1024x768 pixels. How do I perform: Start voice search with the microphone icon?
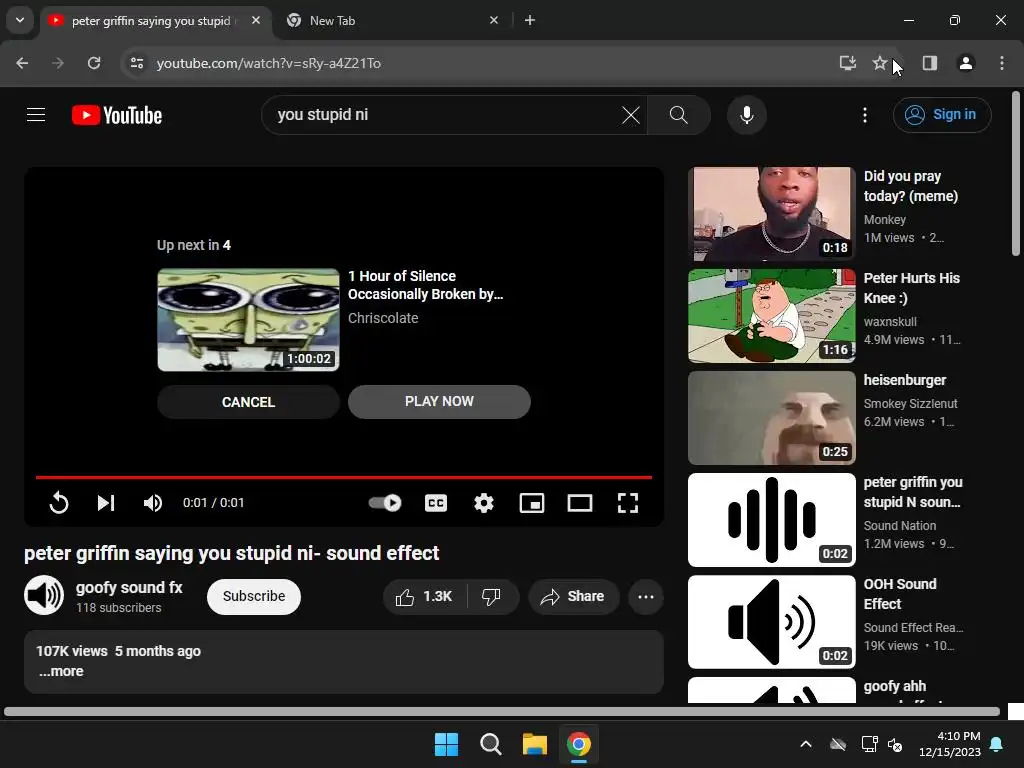[x=746, y=115]
